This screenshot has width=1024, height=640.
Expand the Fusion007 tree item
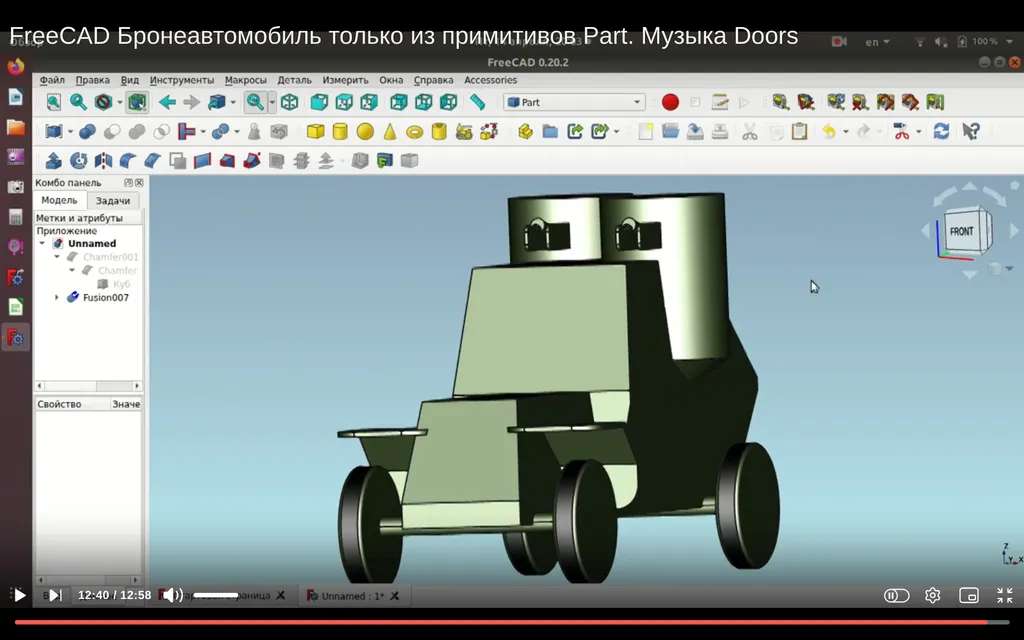(x=57, y=298)
